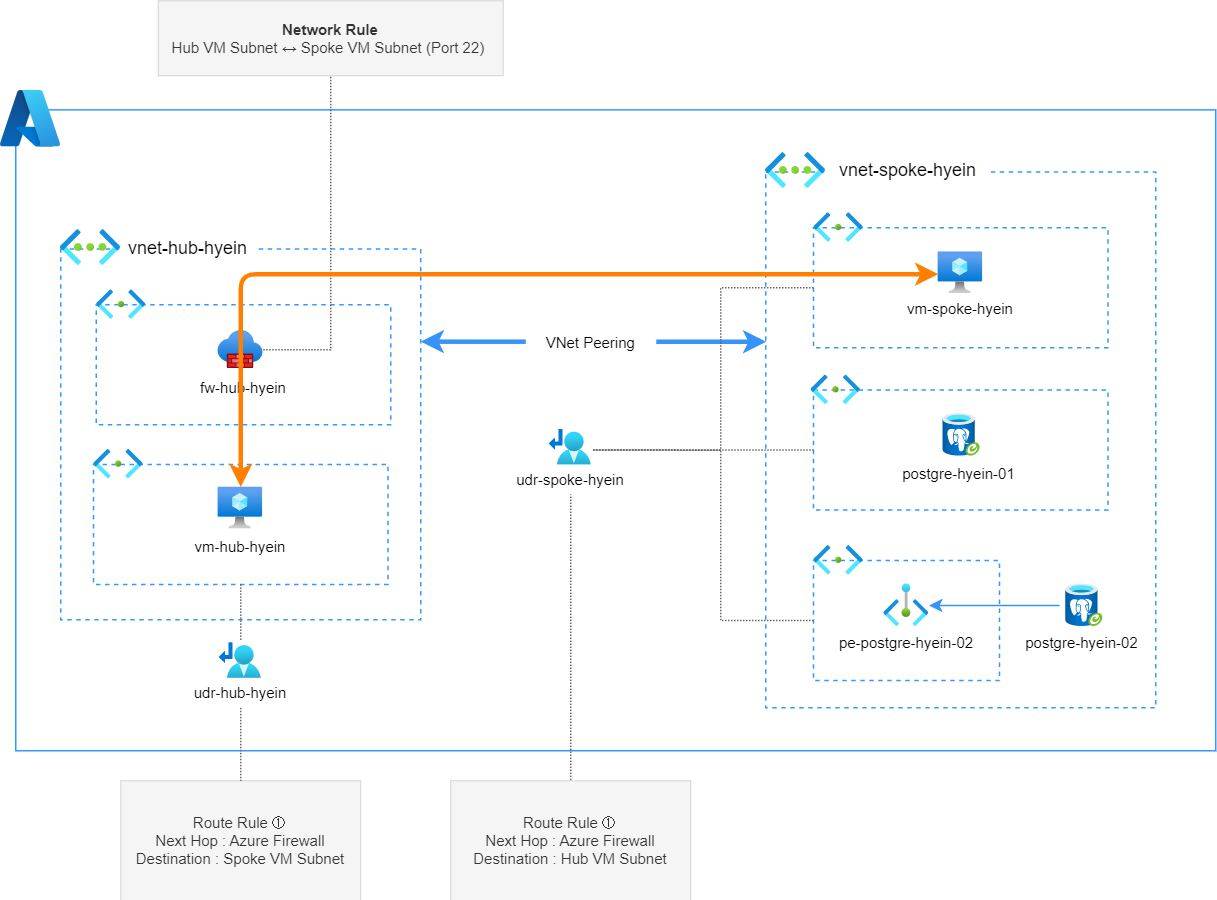
Task: Select the postgre-hyein-02 database icon
Action: [x=1080, y=605]
